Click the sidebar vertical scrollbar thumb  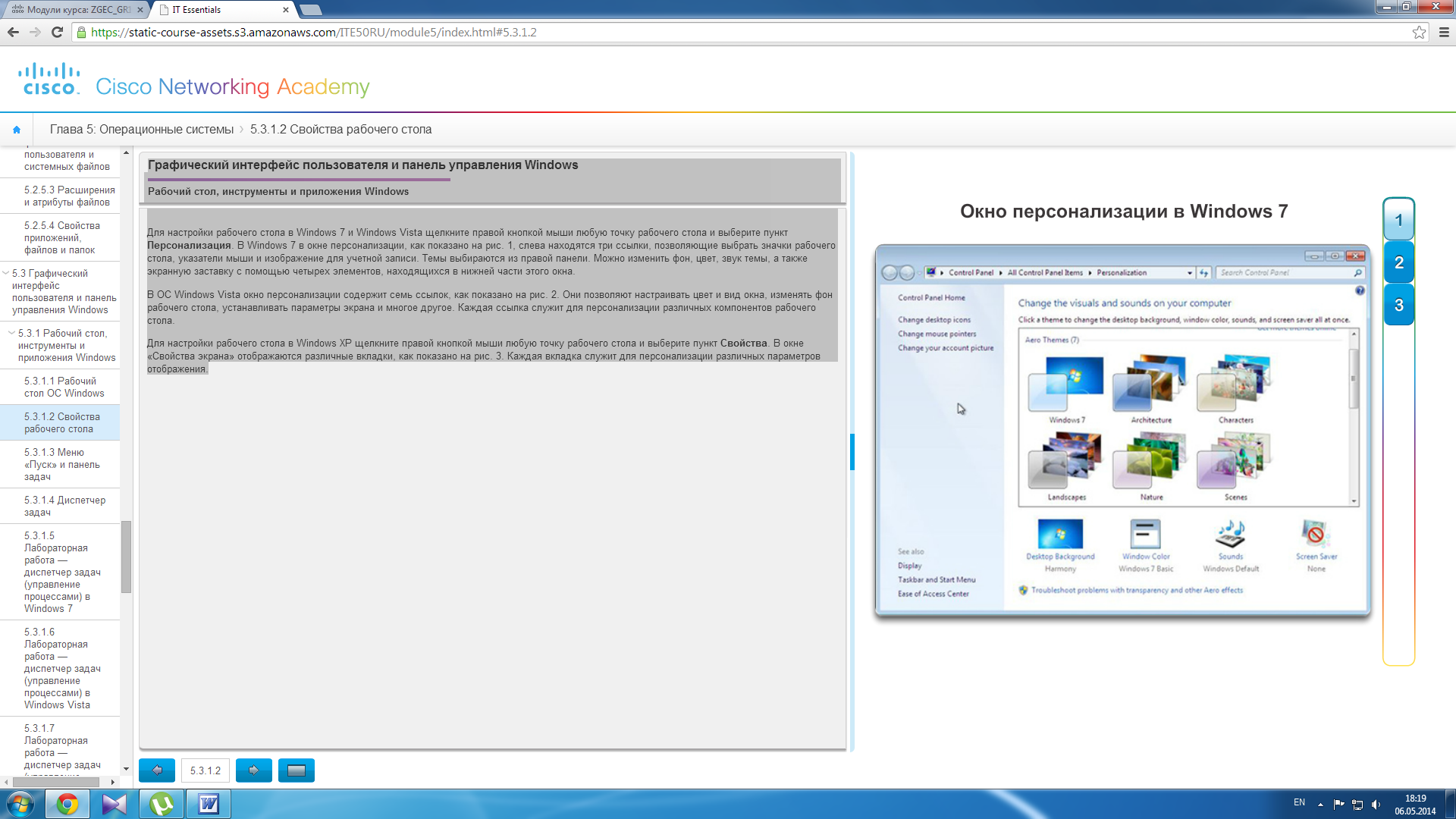coord(127,557)
